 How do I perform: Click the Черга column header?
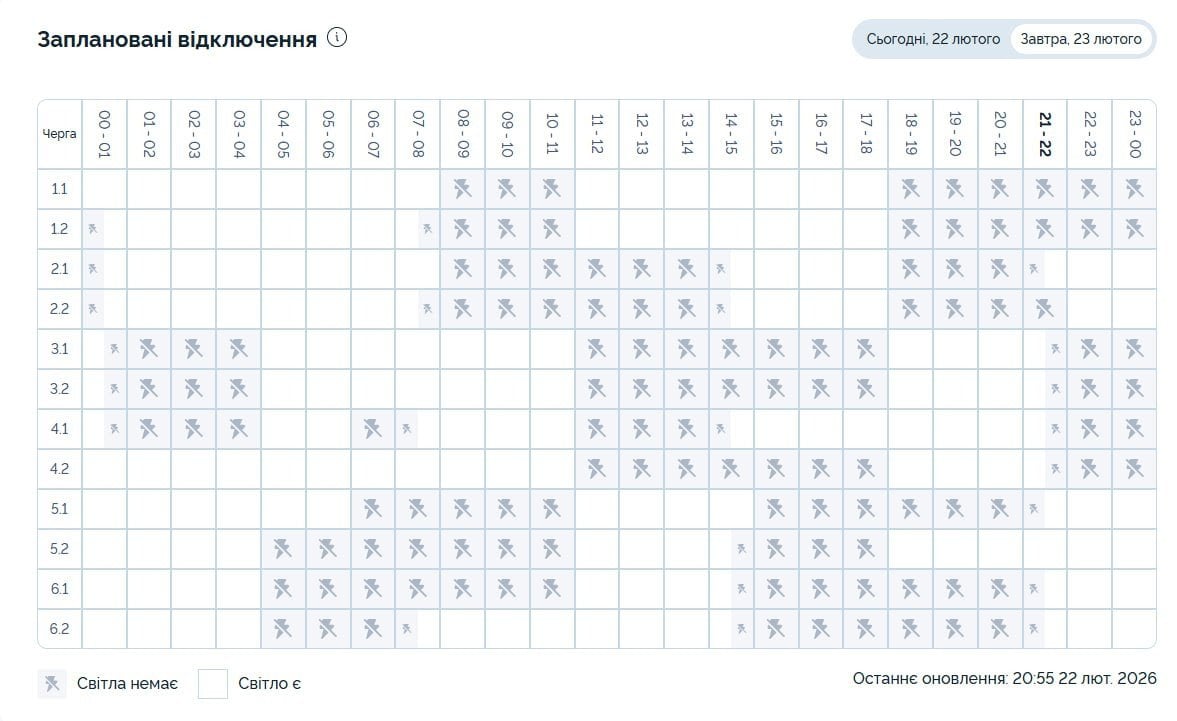click(x=59, y=134)
